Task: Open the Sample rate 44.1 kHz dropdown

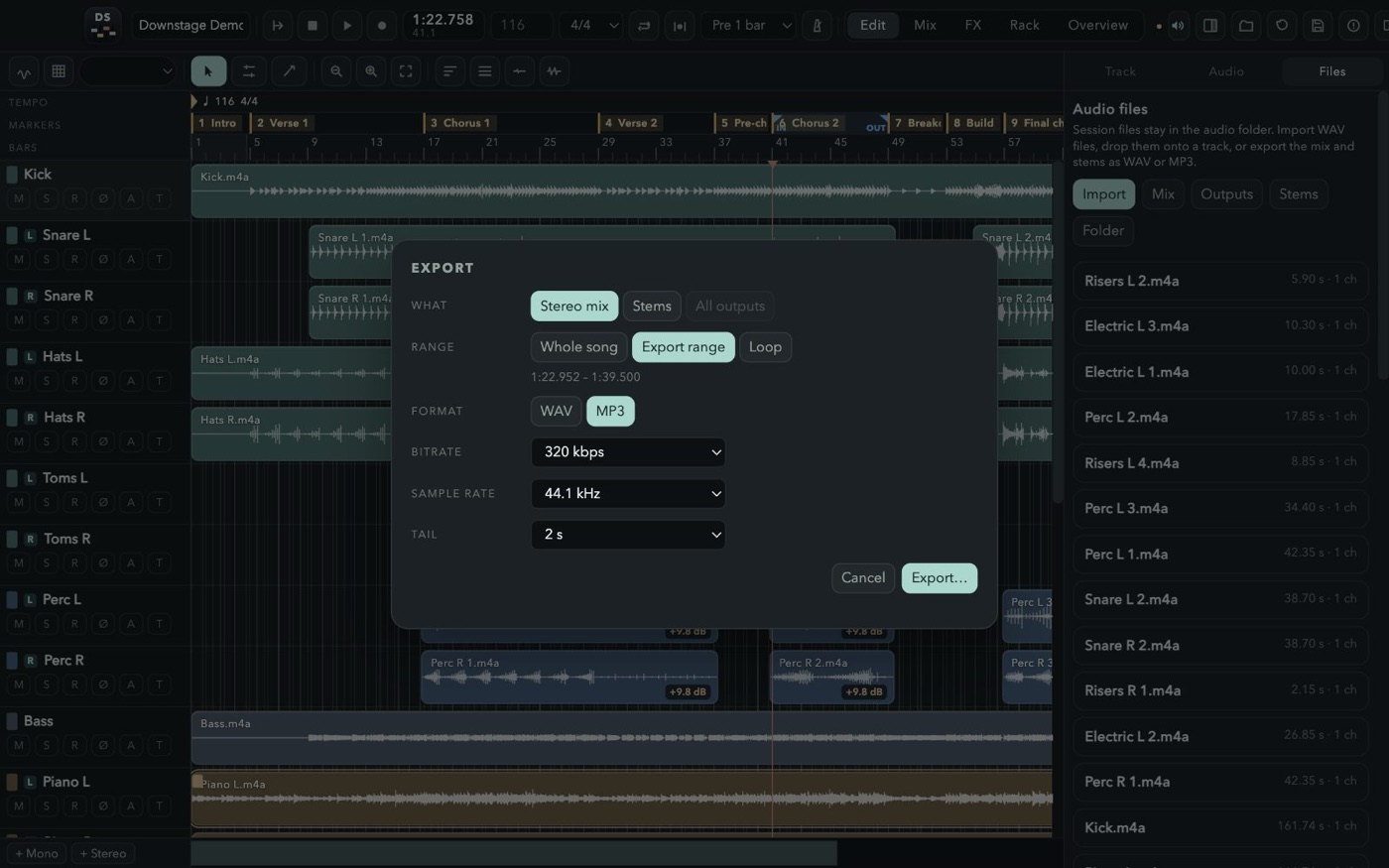Action: point(628,493)
